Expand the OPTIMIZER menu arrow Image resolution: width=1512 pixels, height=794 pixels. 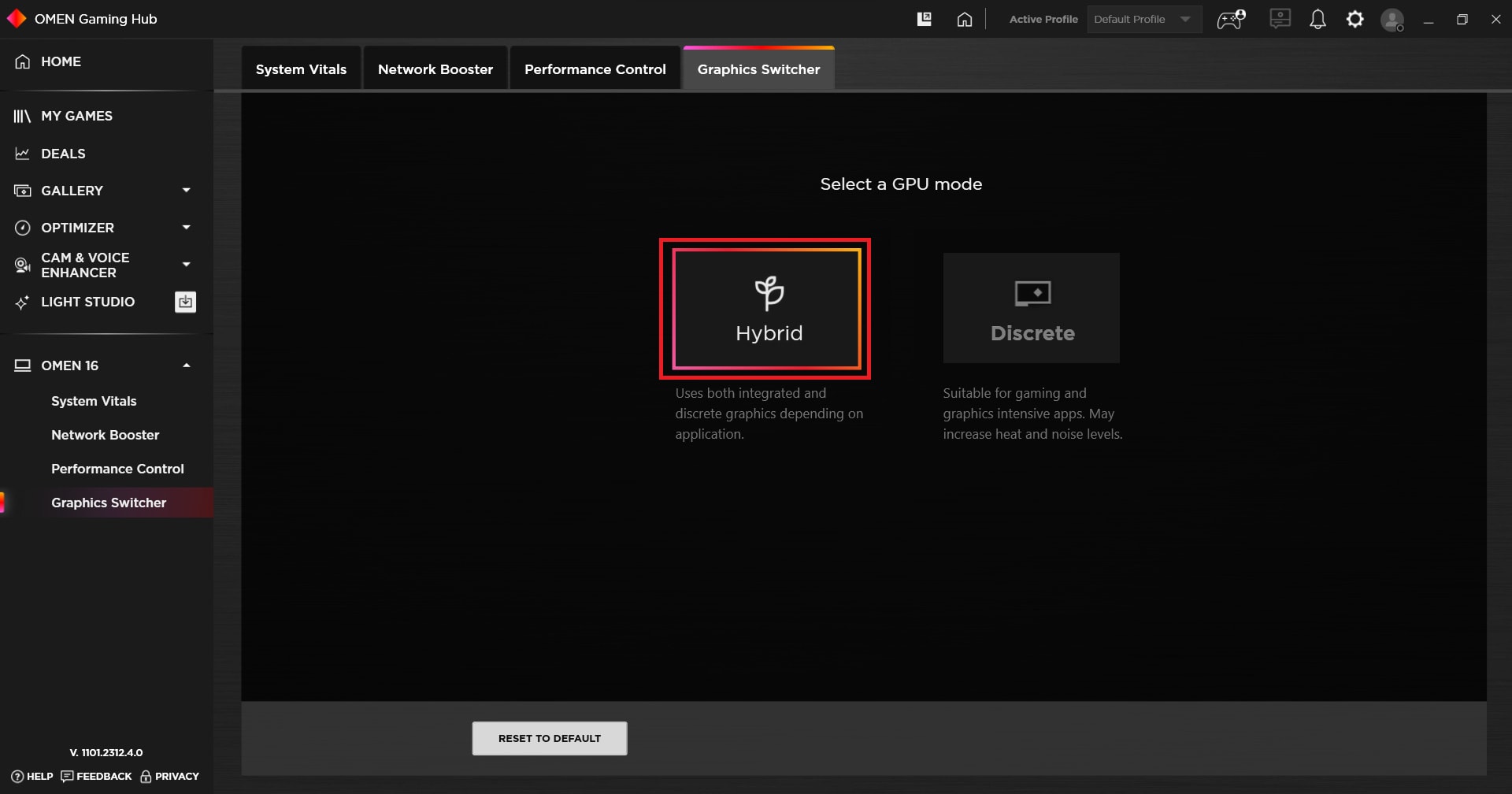tap(187, 227)
